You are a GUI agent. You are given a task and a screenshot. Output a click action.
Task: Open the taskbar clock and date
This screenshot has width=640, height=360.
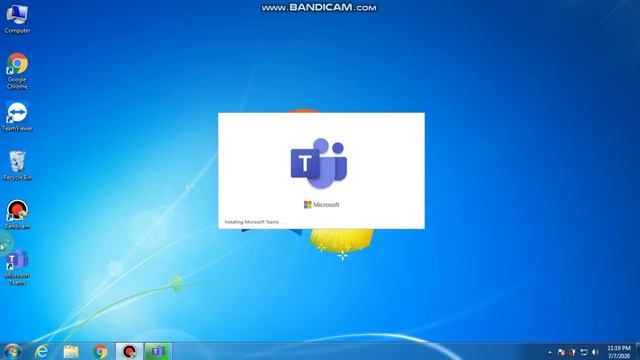point(619,352)
